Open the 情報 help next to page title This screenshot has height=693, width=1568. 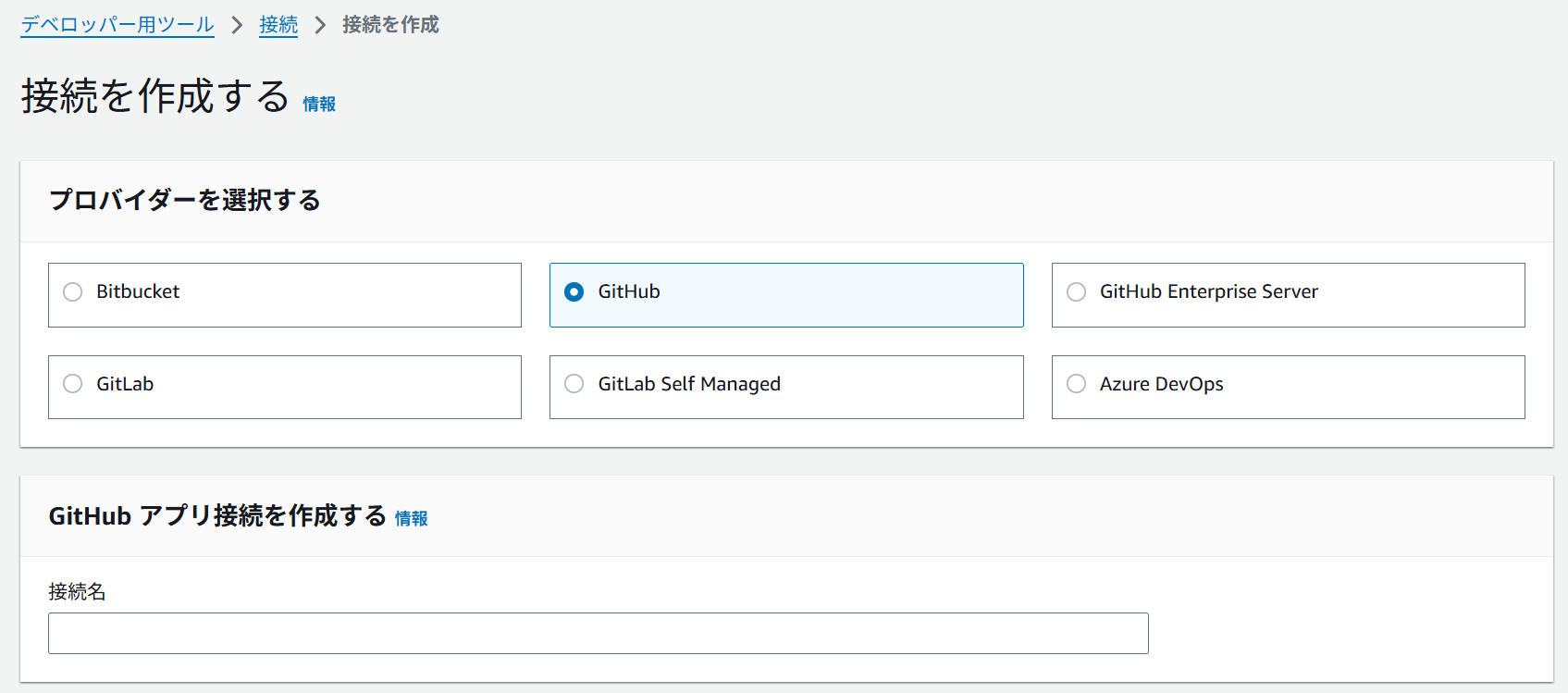[319, 105]
